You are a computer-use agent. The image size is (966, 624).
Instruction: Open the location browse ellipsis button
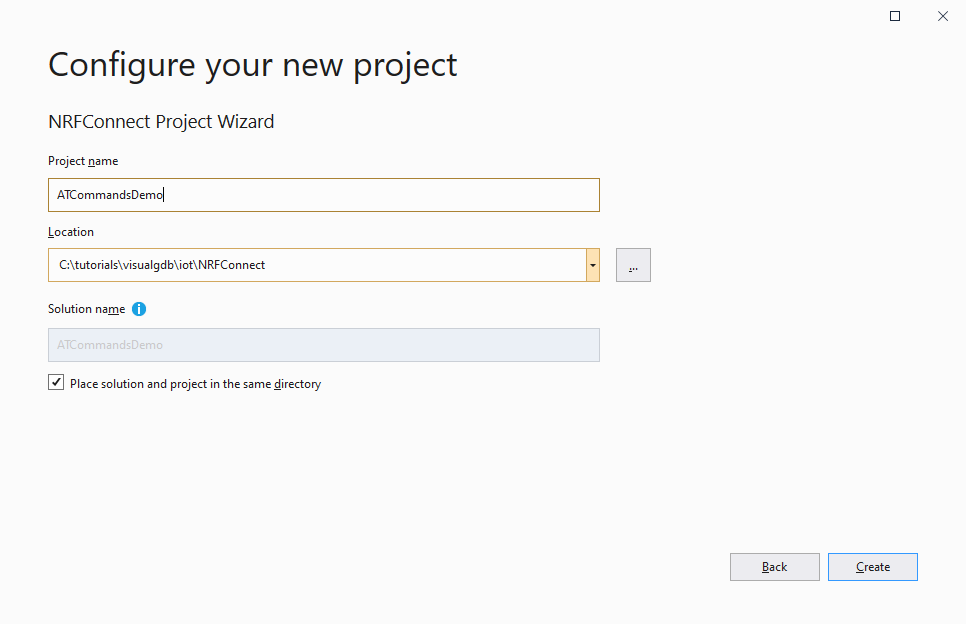click(633, 265)
